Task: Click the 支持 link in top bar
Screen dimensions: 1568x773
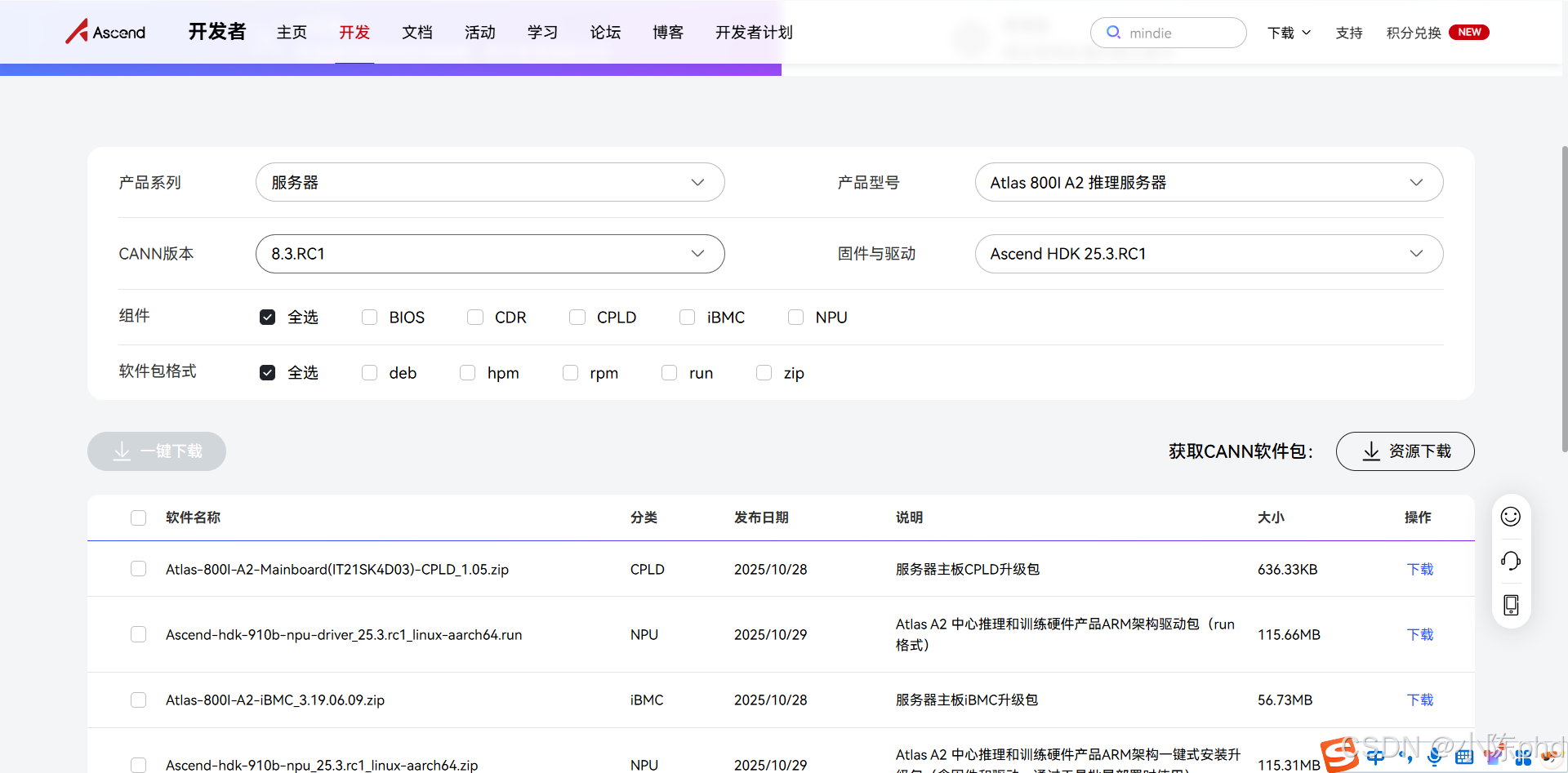Action: click(1349, 33)
